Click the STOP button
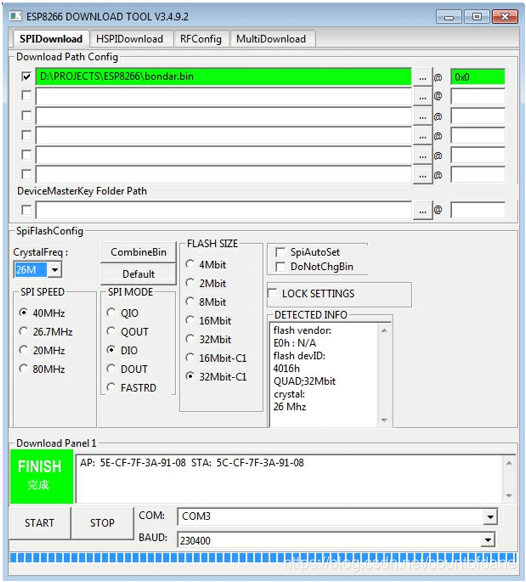This screenshot has height=582, width=526. coord(102,523)
